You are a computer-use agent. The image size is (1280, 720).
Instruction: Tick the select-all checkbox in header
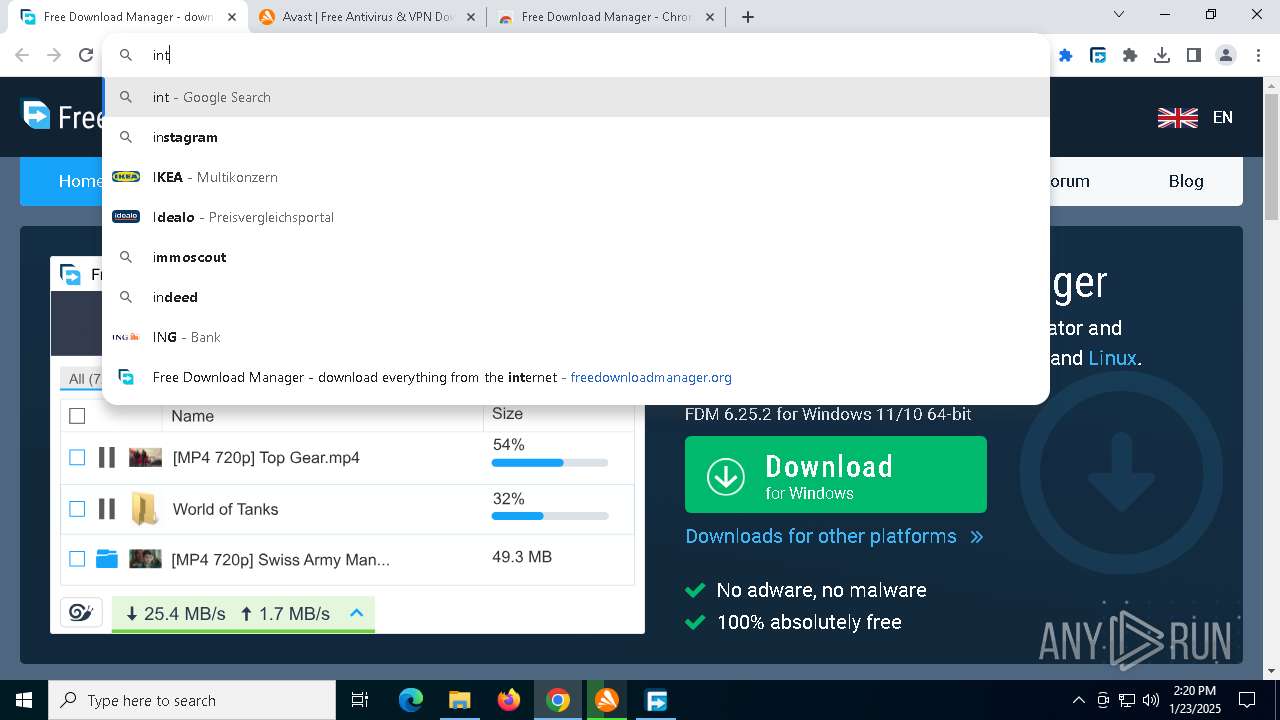click(x=77, y=415)
